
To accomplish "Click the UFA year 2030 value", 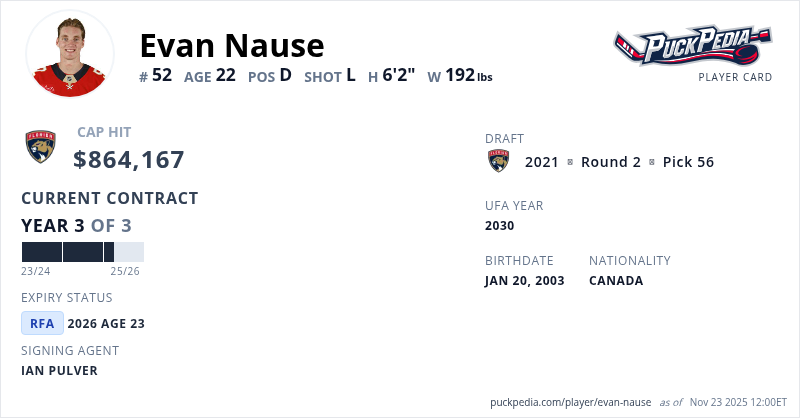I will 499,226.
